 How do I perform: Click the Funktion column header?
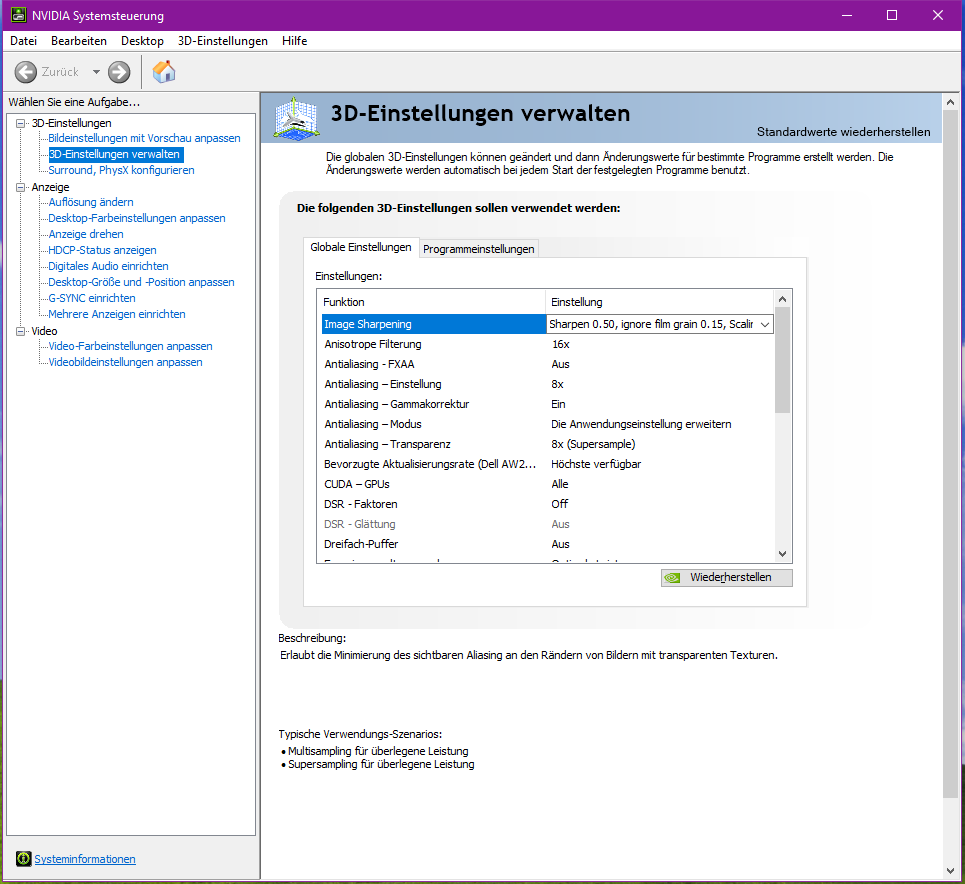tap(432, 302)
